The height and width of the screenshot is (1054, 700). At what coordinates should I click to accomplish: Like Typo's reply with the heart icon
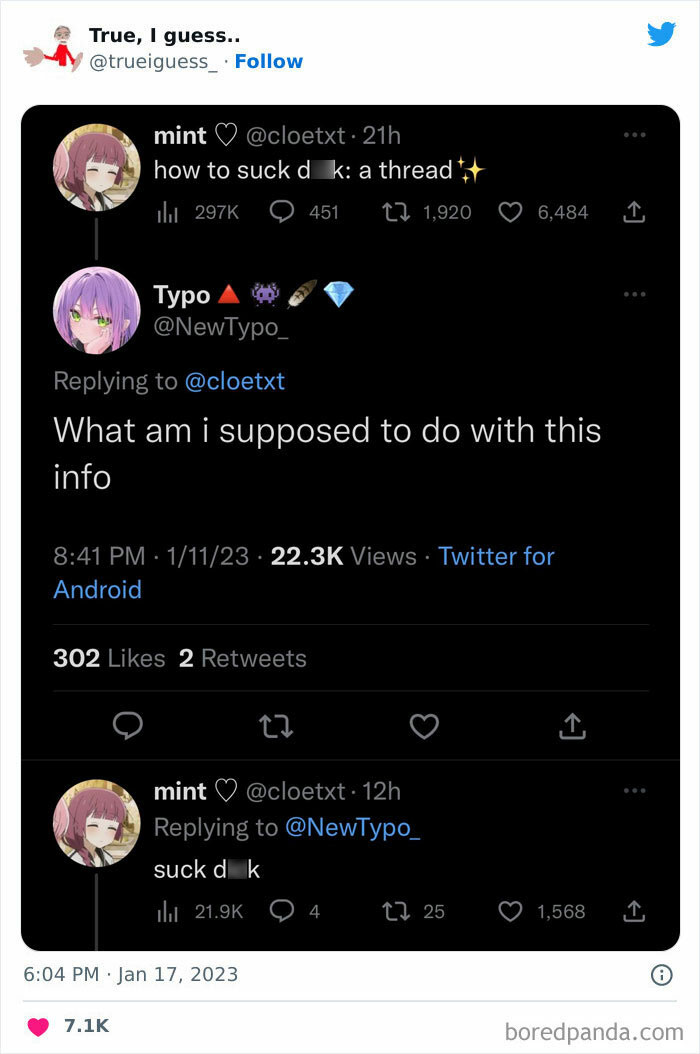click(424, 726)
